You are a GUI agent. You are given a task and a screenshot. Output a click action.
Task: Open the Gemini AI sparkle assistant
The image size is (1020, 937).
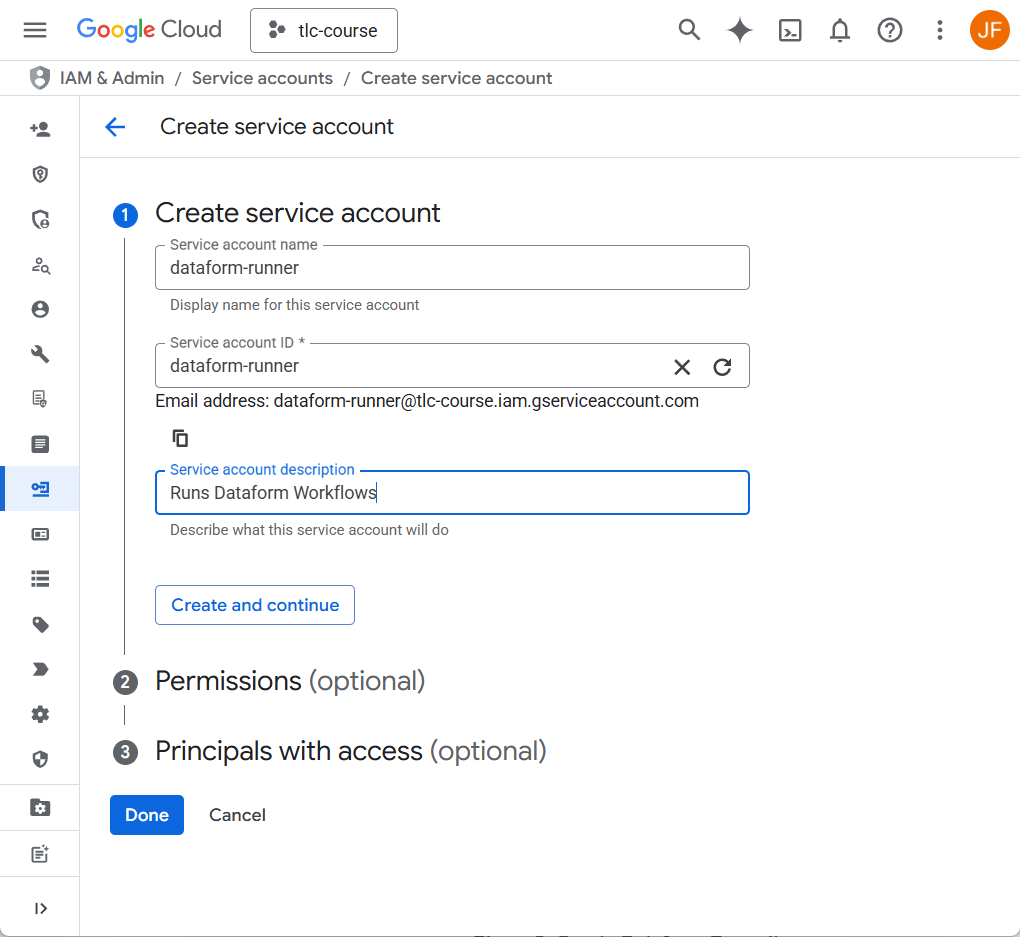point(739,30)
